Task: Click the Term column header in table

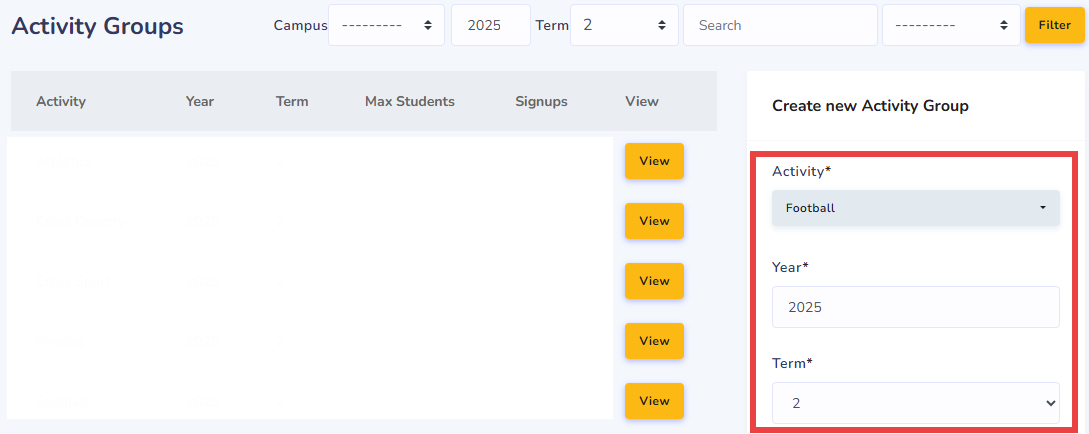Action: tap(292, 101)
